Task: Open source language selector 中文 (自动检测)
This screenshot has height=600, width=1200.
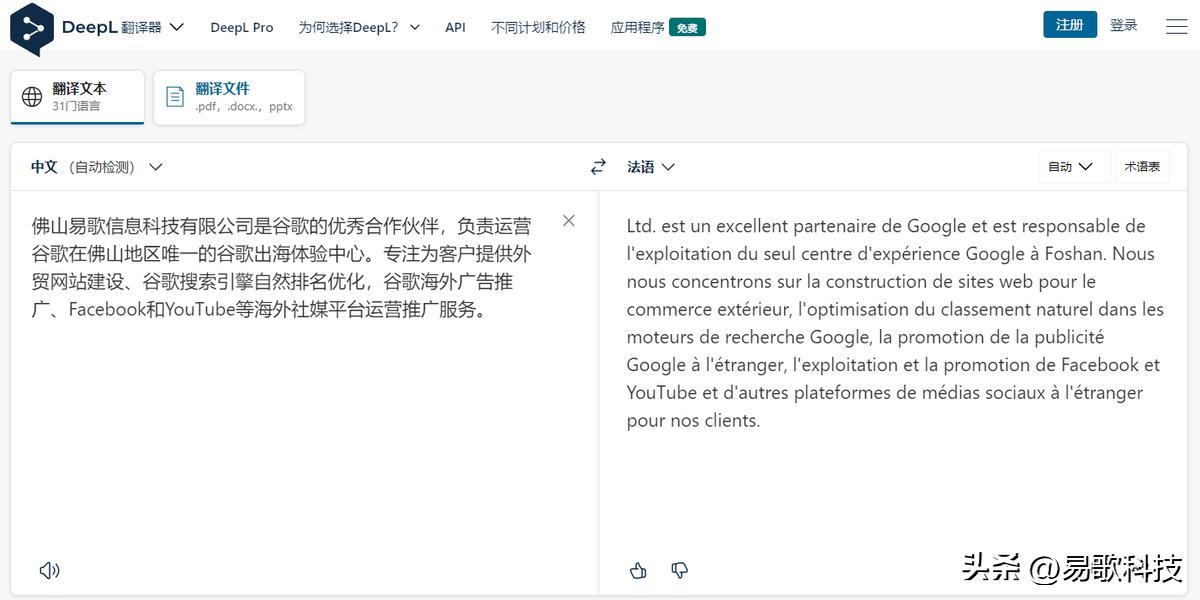Action: 97,167
